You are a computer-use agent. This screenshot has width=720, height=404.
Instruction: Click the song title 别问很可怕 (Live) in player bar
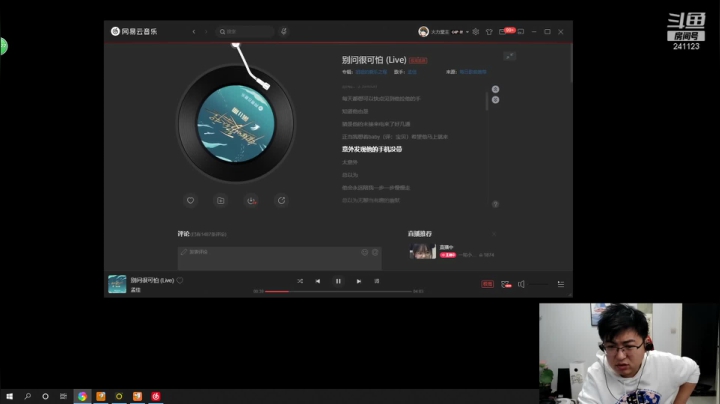(x=152, y=280)
